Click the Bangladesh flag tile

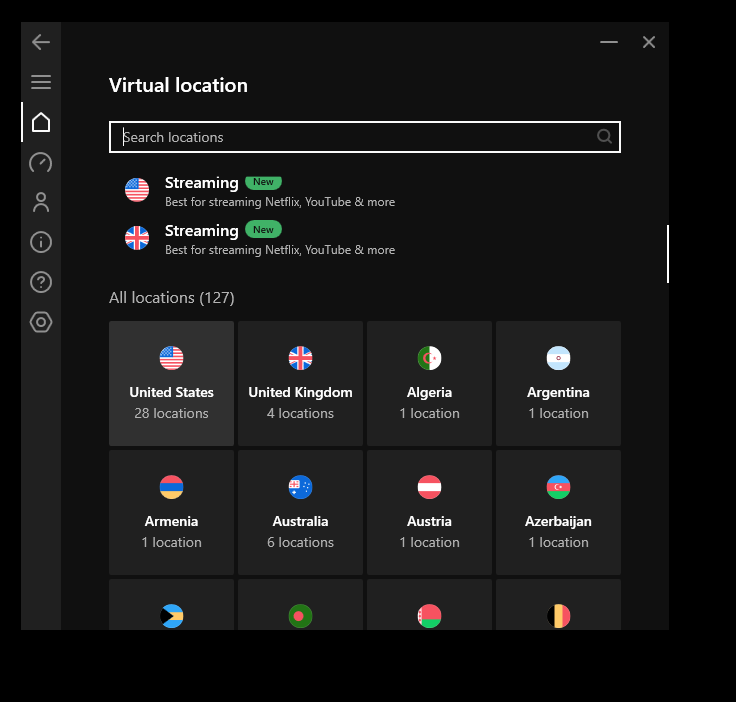click(300, 605)
